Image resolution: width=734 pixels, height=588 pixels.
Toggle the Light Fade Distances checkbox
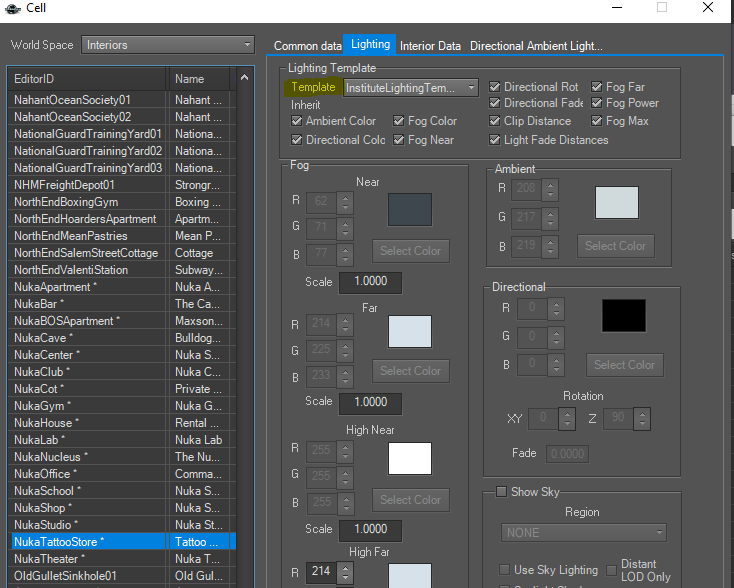[x=494, y=140]
